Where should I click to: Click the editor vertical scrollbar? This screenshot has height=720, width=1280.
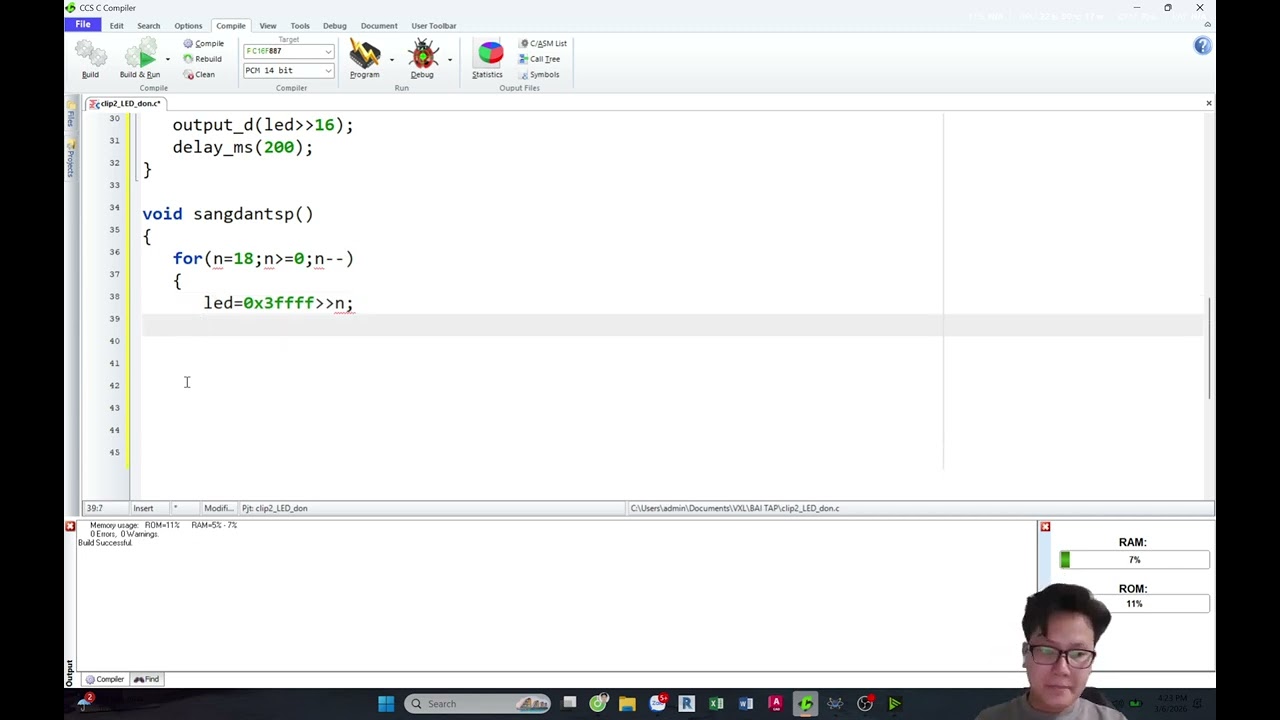(1209, 346)
